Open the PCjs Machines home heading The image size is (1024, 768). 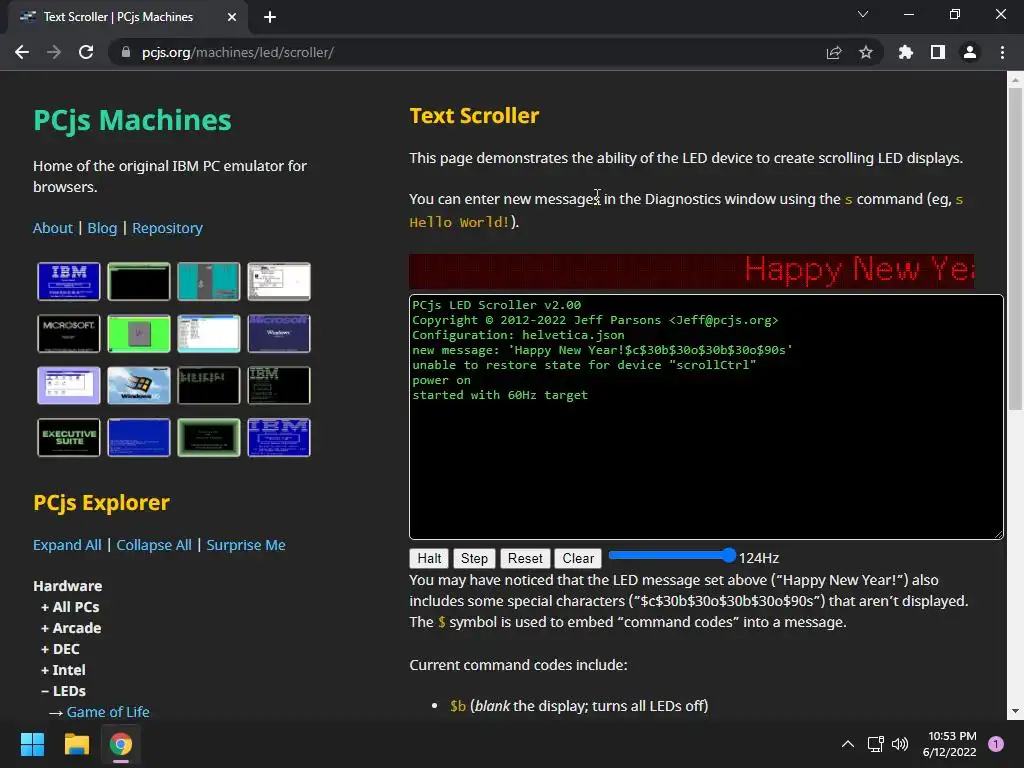(133, 120)
